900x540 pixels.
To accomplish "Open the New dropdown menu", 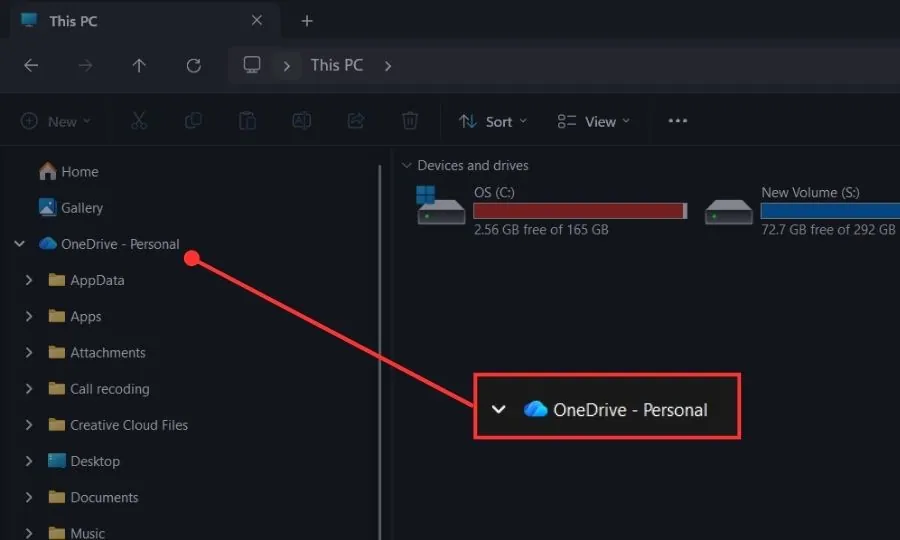I will tap(56, 122).
